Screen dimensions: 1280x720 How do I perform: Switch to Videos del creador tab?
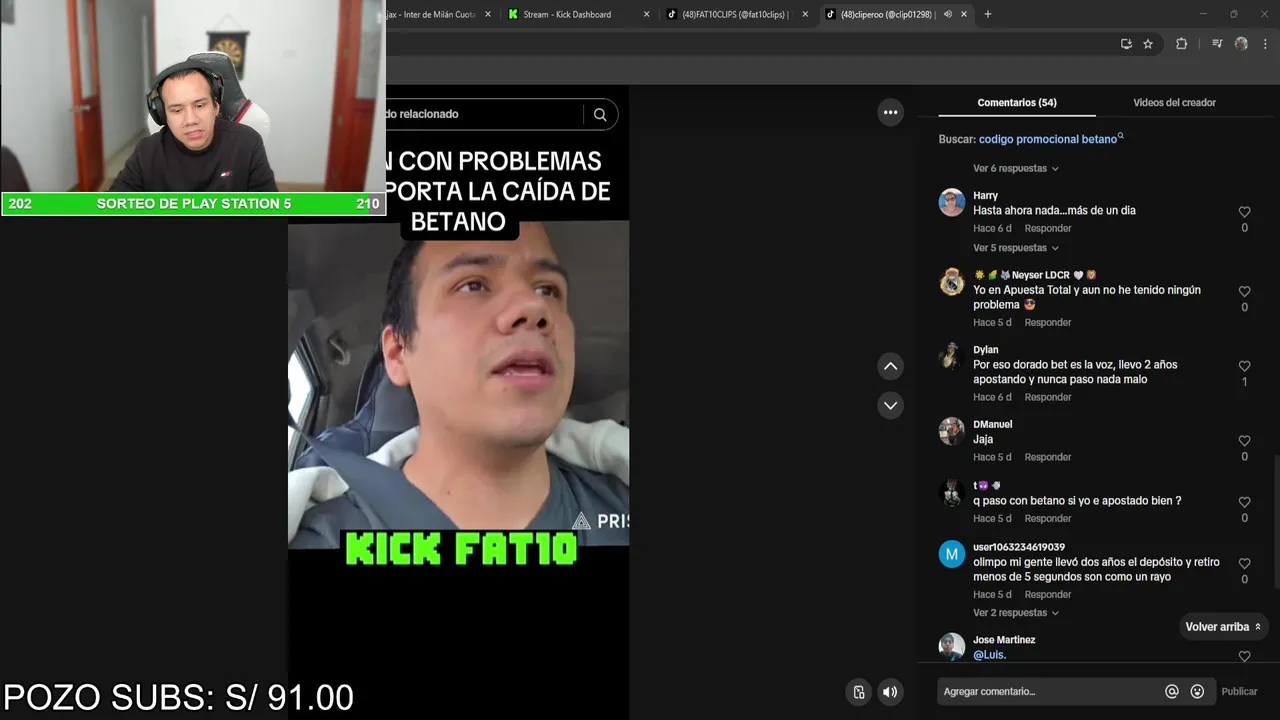[1174, 102]
